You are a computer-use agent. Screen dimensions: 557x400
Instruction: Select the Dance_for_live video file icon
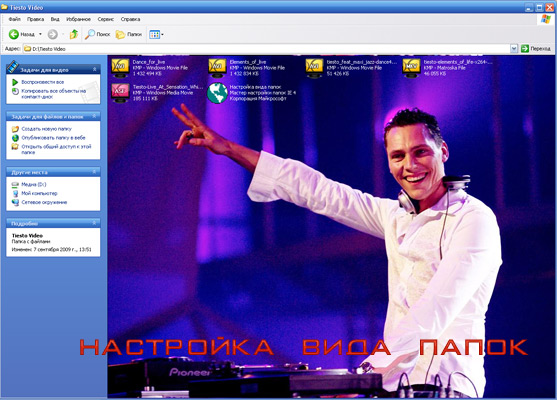120,68
